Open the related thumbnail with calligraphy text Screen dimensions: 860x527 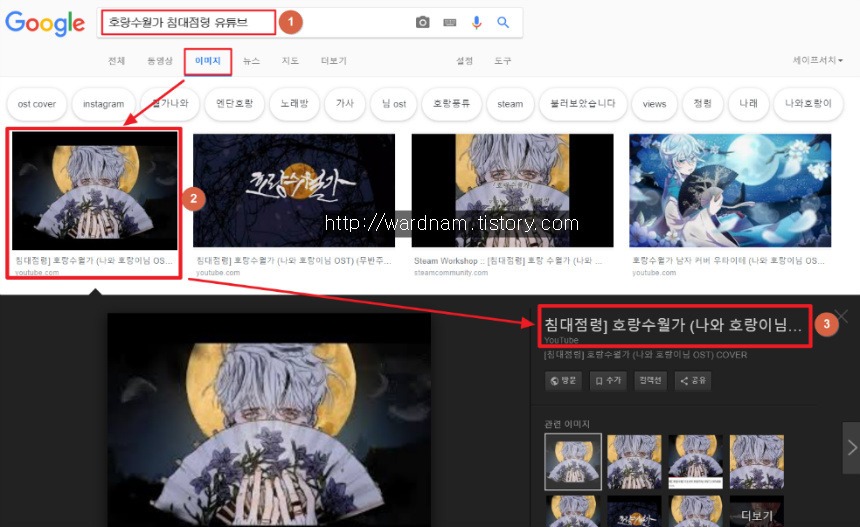[x=634, y=512]
